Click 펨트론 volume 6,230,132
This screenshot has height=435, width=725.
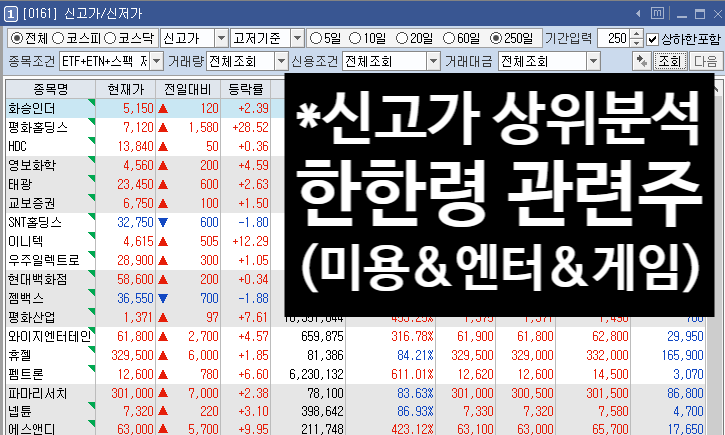[x=316, y=374]
